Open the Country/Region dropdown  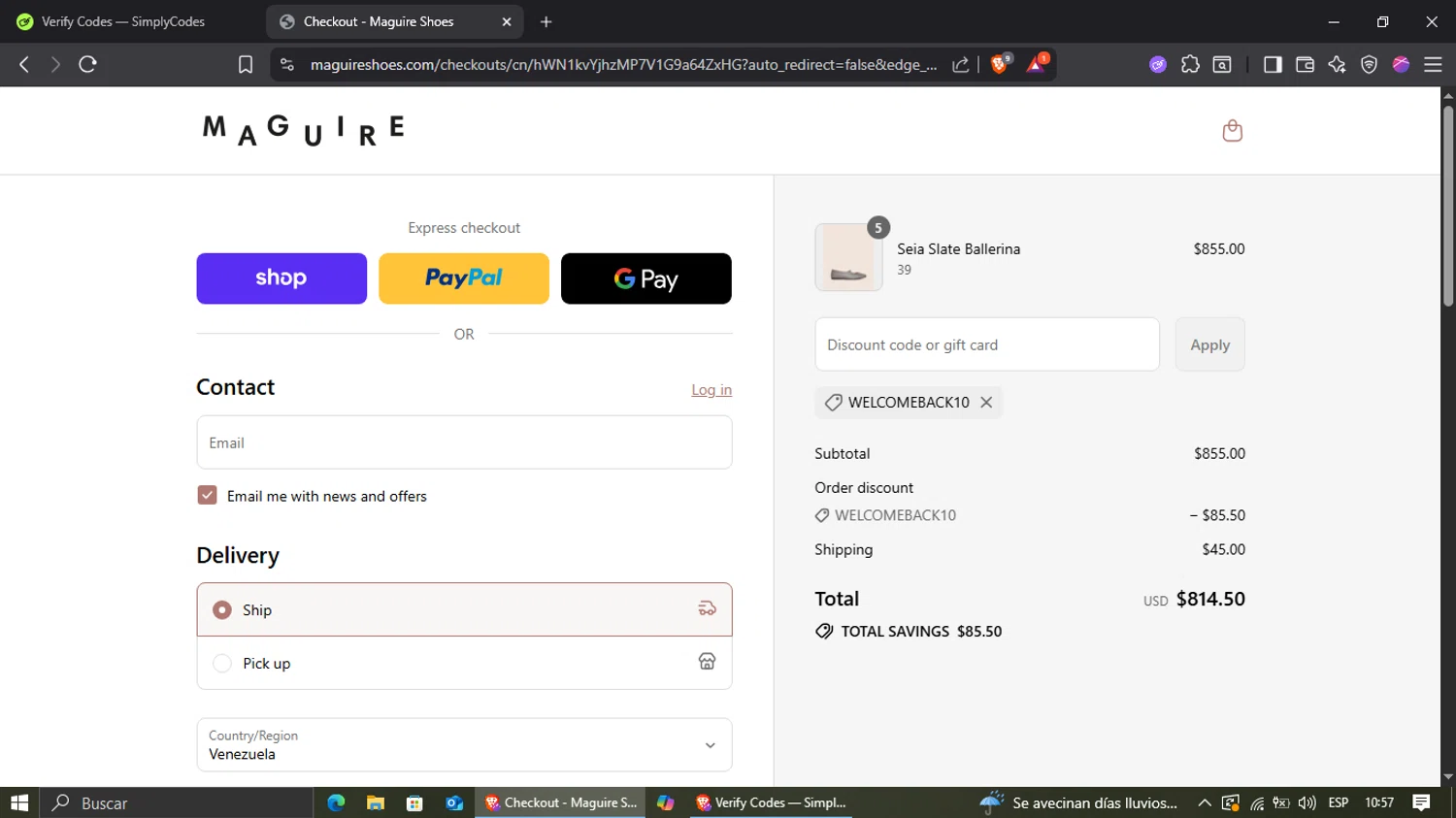click(x=464, y=745)
